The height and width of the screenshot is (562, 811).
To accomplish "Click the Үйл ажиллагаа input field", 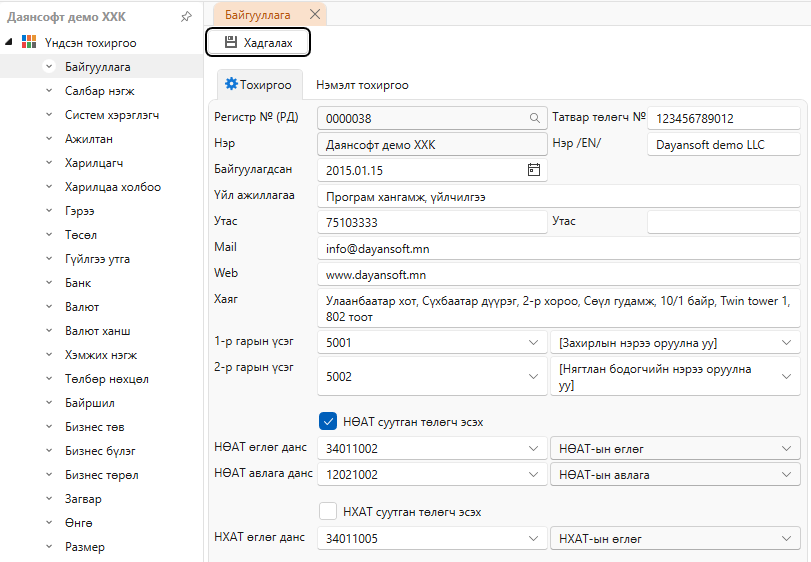I will pyautogui.click(x=559, y=196).
